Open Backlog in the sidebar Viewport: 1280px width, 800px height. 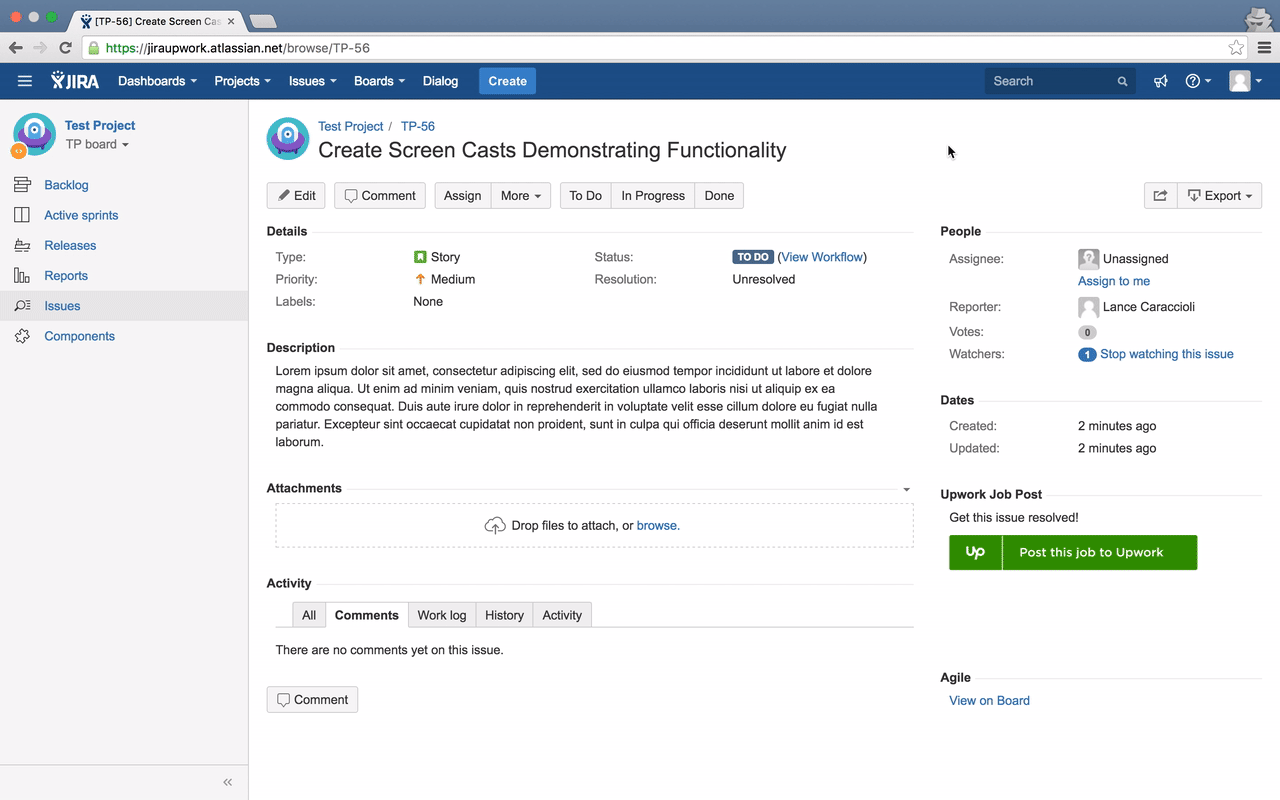[66, 185]
